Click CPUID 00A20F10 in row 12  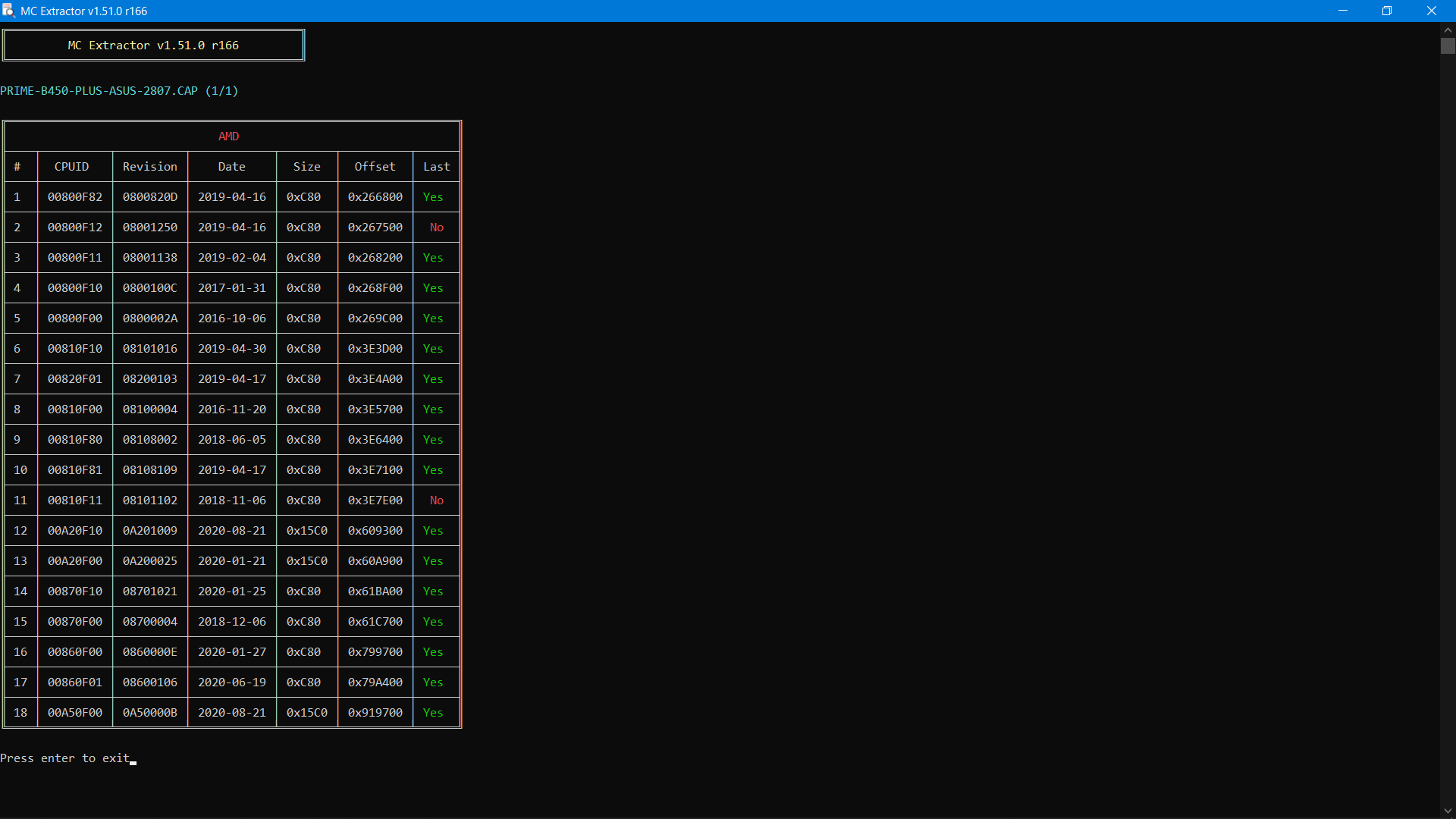(74, 530)
